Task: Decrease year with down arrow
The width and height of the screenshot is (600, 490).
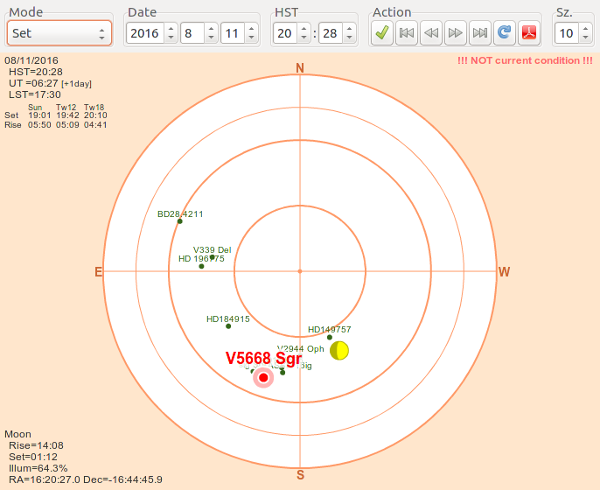Action: [x=171, y=38]
